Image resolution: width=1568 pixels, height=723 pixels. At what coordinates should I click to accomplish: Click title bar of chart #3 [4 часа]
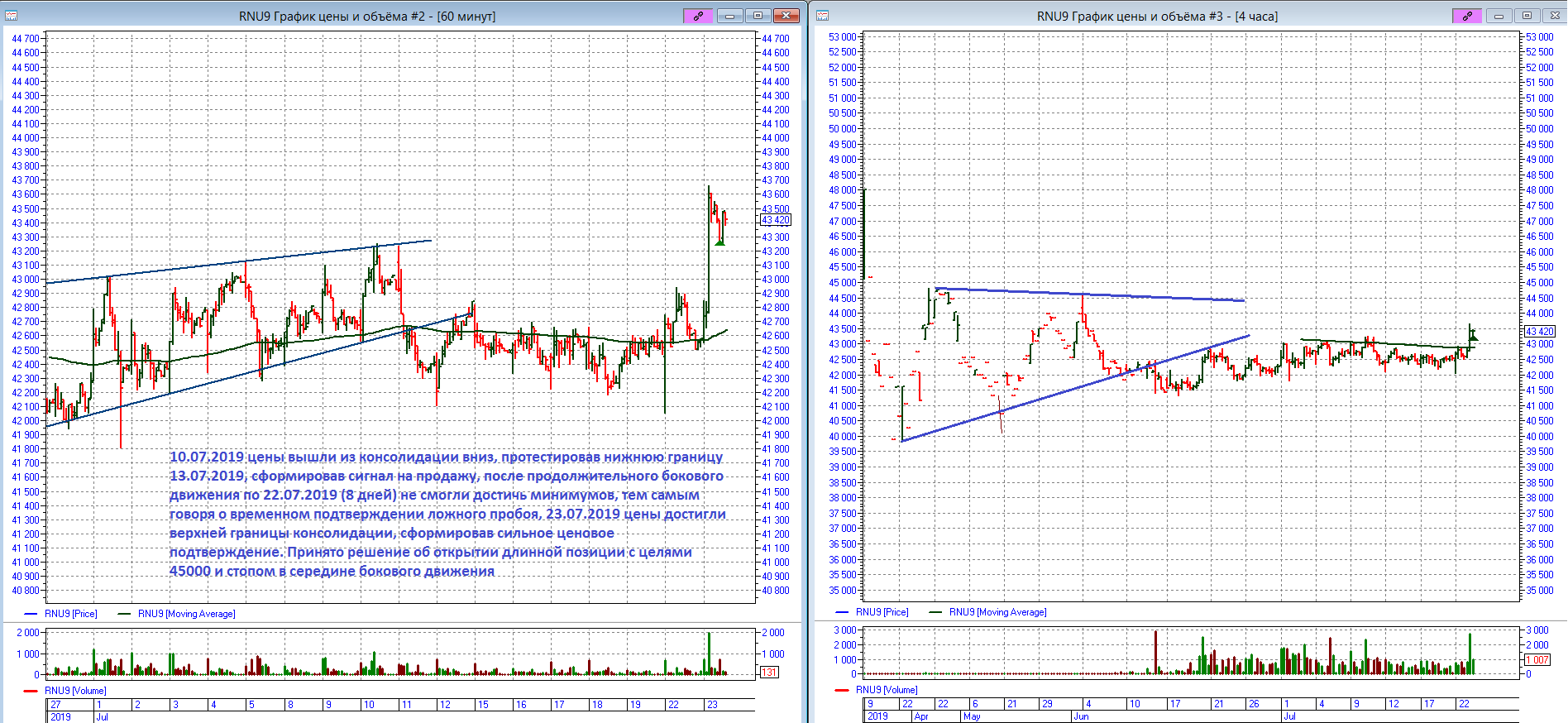tap(1156, 17)
